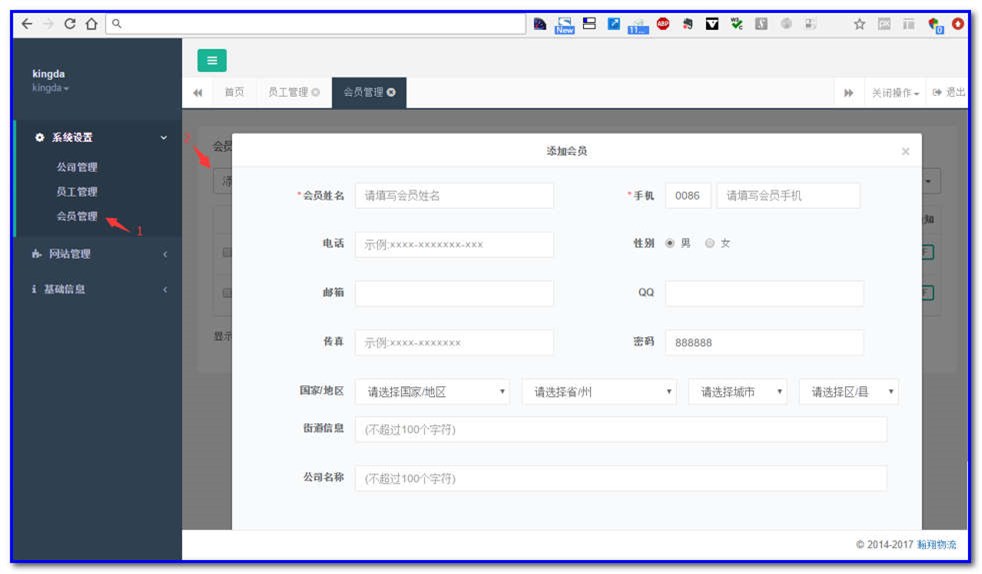Open 会员管理 in sidebar
982x574 pixels.
tap(77, 216)
